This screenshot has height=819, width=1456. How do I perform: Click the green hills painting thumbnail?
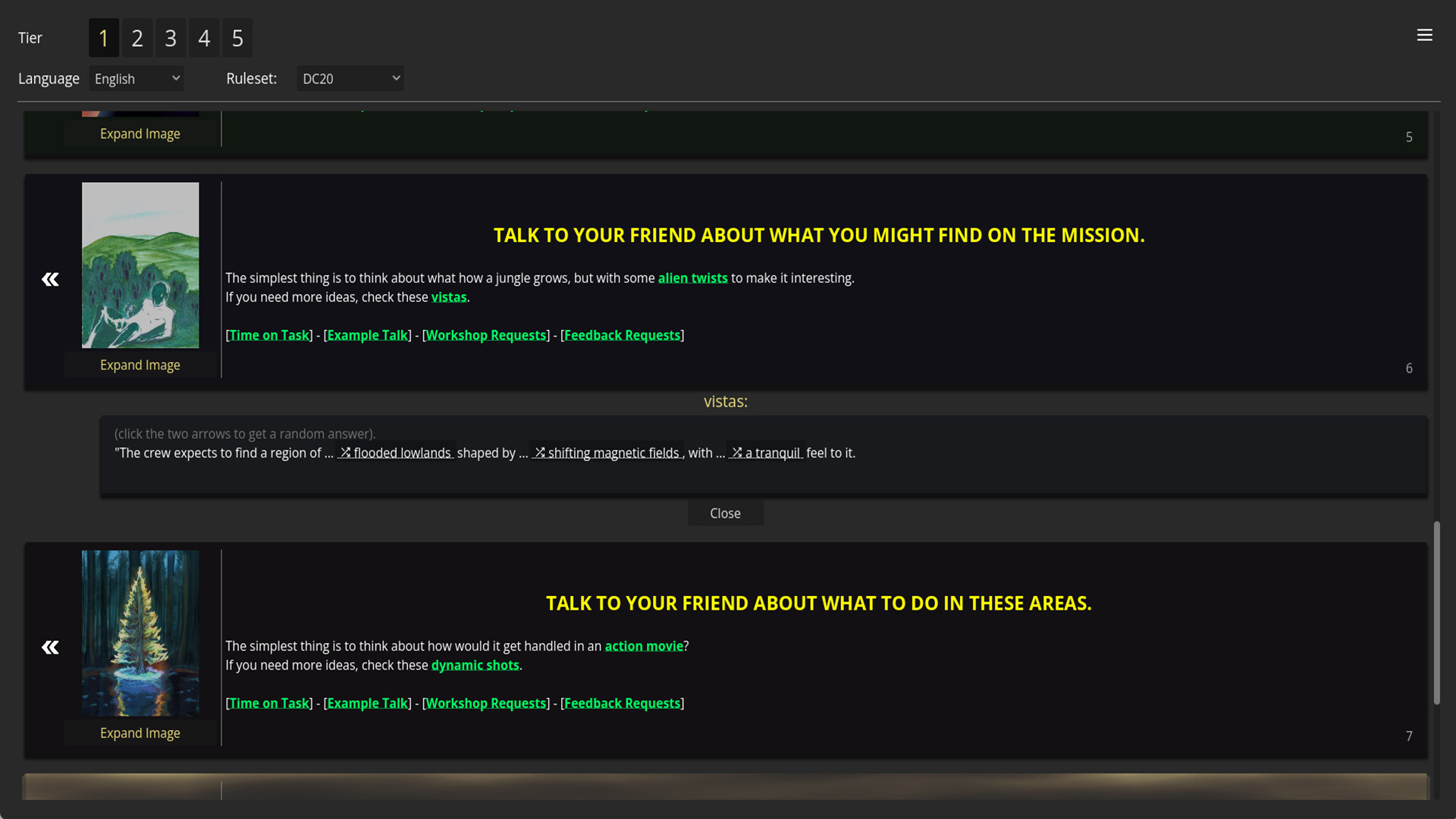coord(140,265)
